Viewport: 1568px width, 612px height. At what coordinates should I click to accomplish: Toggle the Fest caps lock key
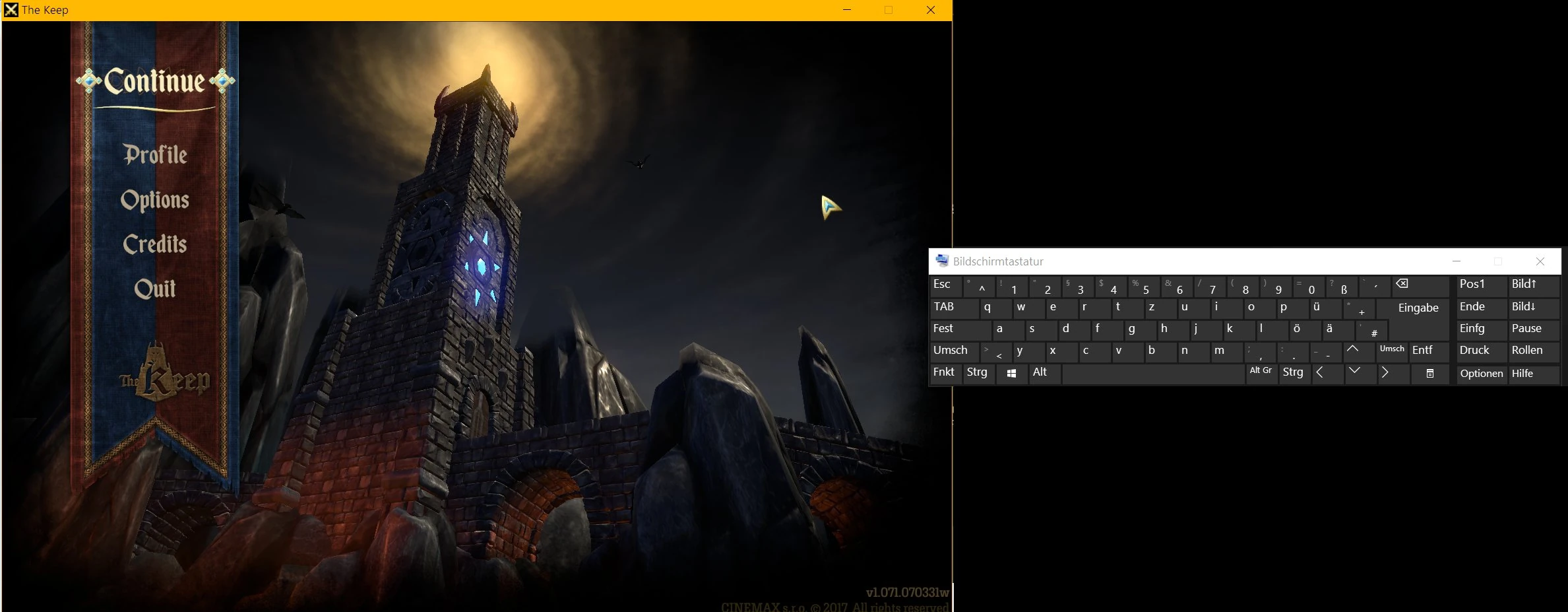960,329
